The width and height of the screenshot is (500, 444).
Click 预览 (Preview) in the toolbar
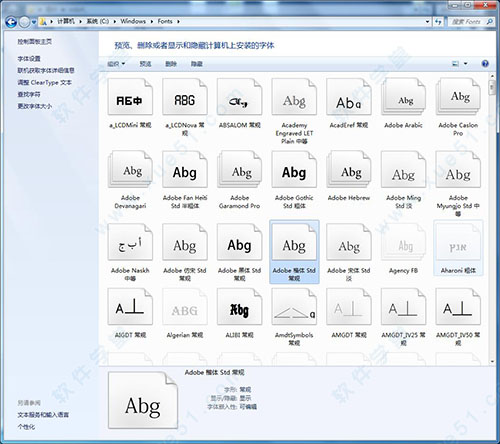click(x=145, y=64)
